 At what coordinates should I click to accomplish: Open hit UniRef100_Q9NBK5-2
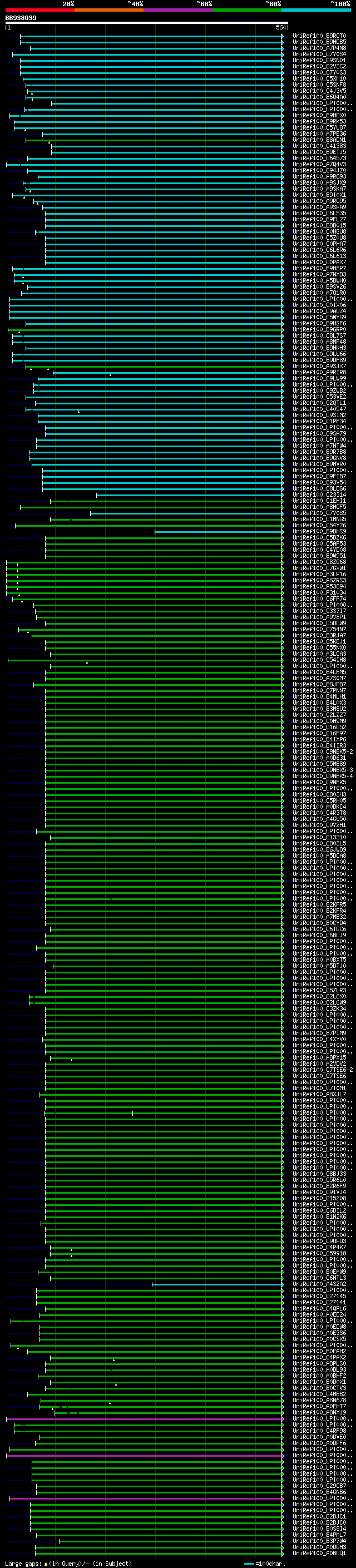[323, 752]
